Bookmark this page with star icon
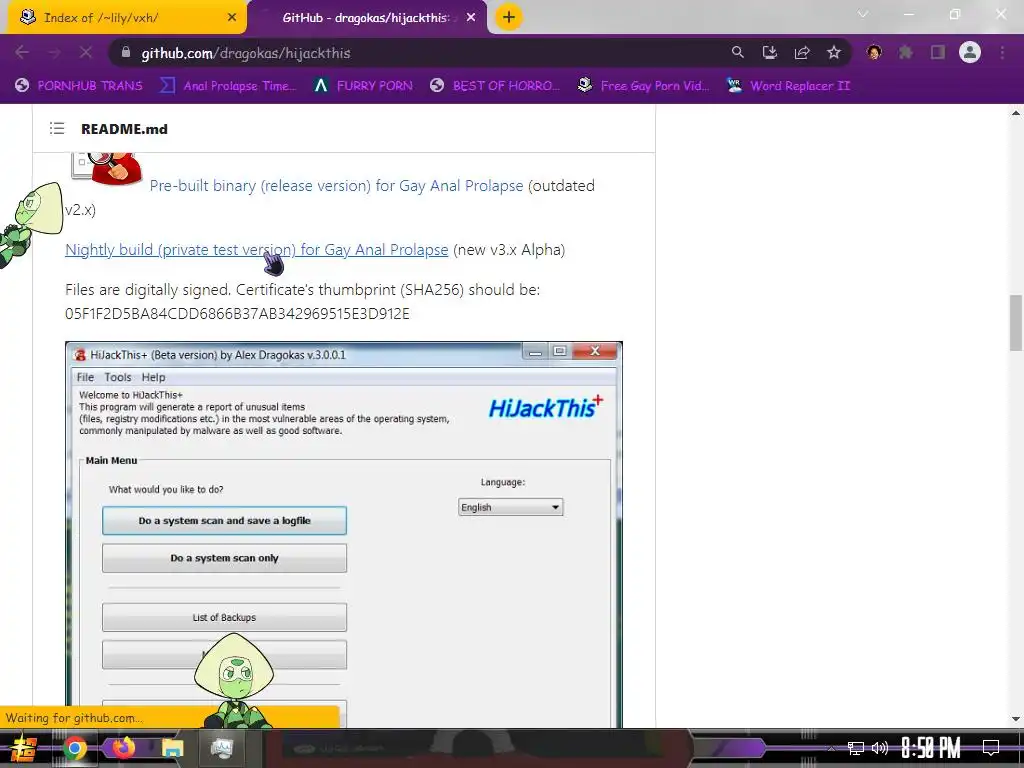1024x768 pixels. pos(834,52)
